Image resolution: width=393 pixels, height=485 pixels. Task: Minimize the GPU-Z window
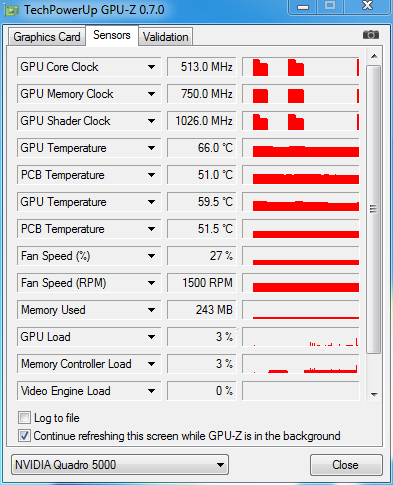coord(303,6)
